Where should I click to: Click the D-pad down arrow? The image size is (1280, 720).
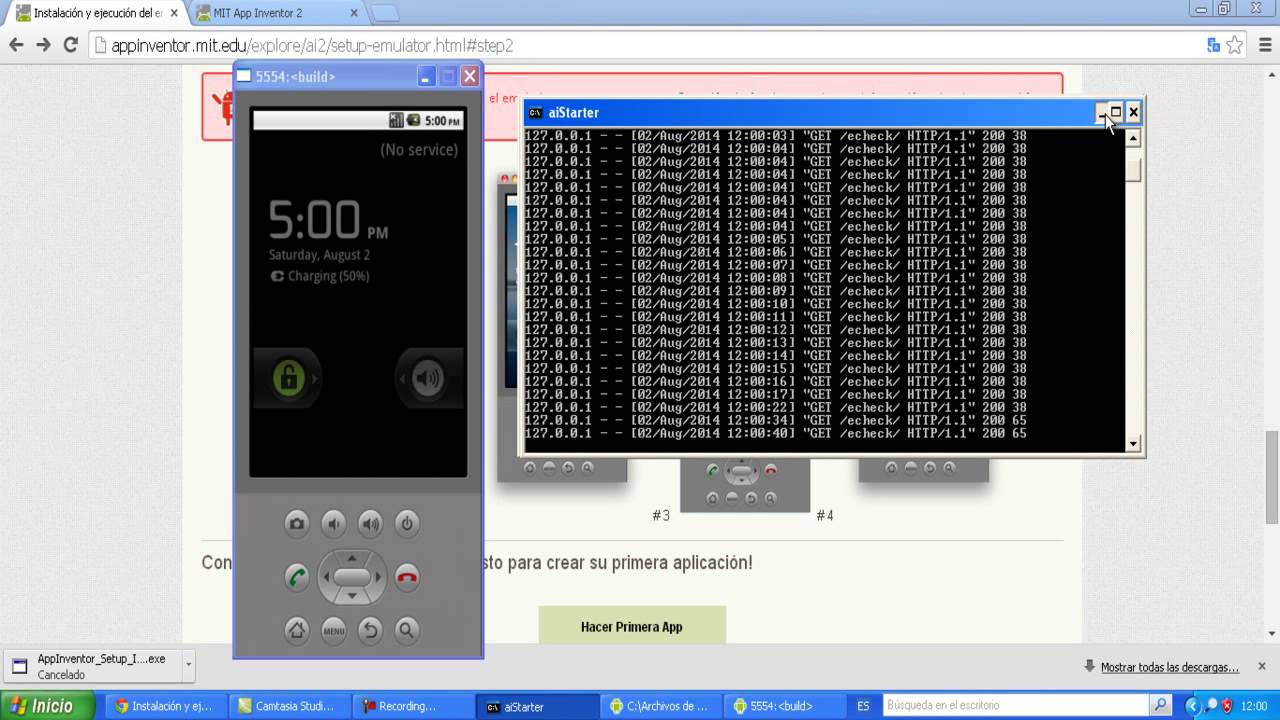(351, 596)
